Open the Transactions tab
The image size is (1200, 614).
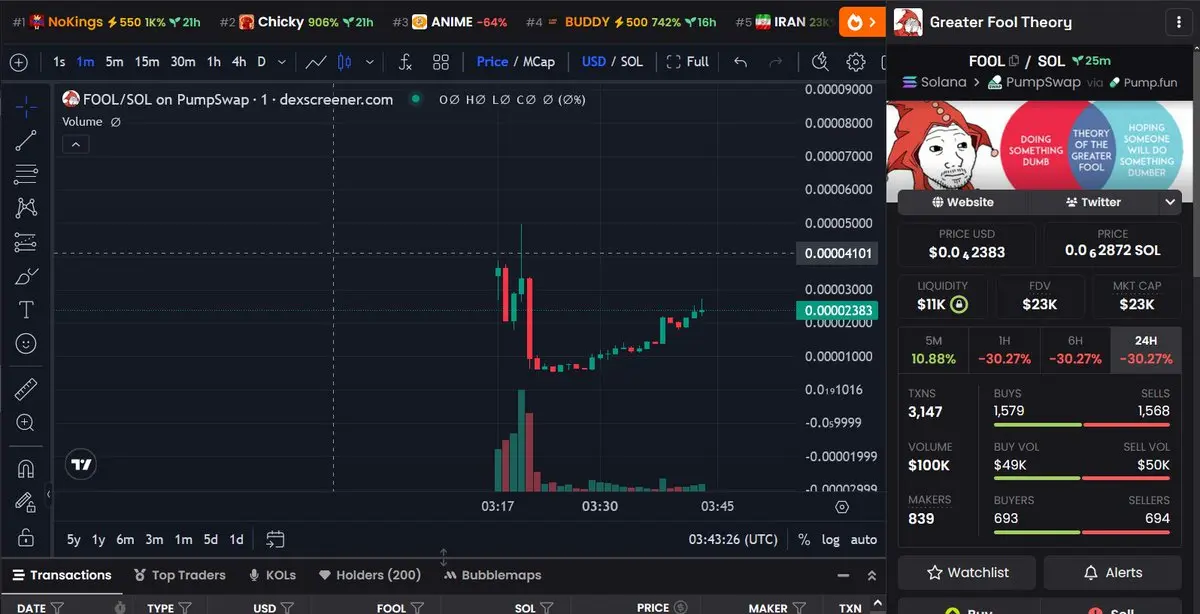click(x=62, y=575)
